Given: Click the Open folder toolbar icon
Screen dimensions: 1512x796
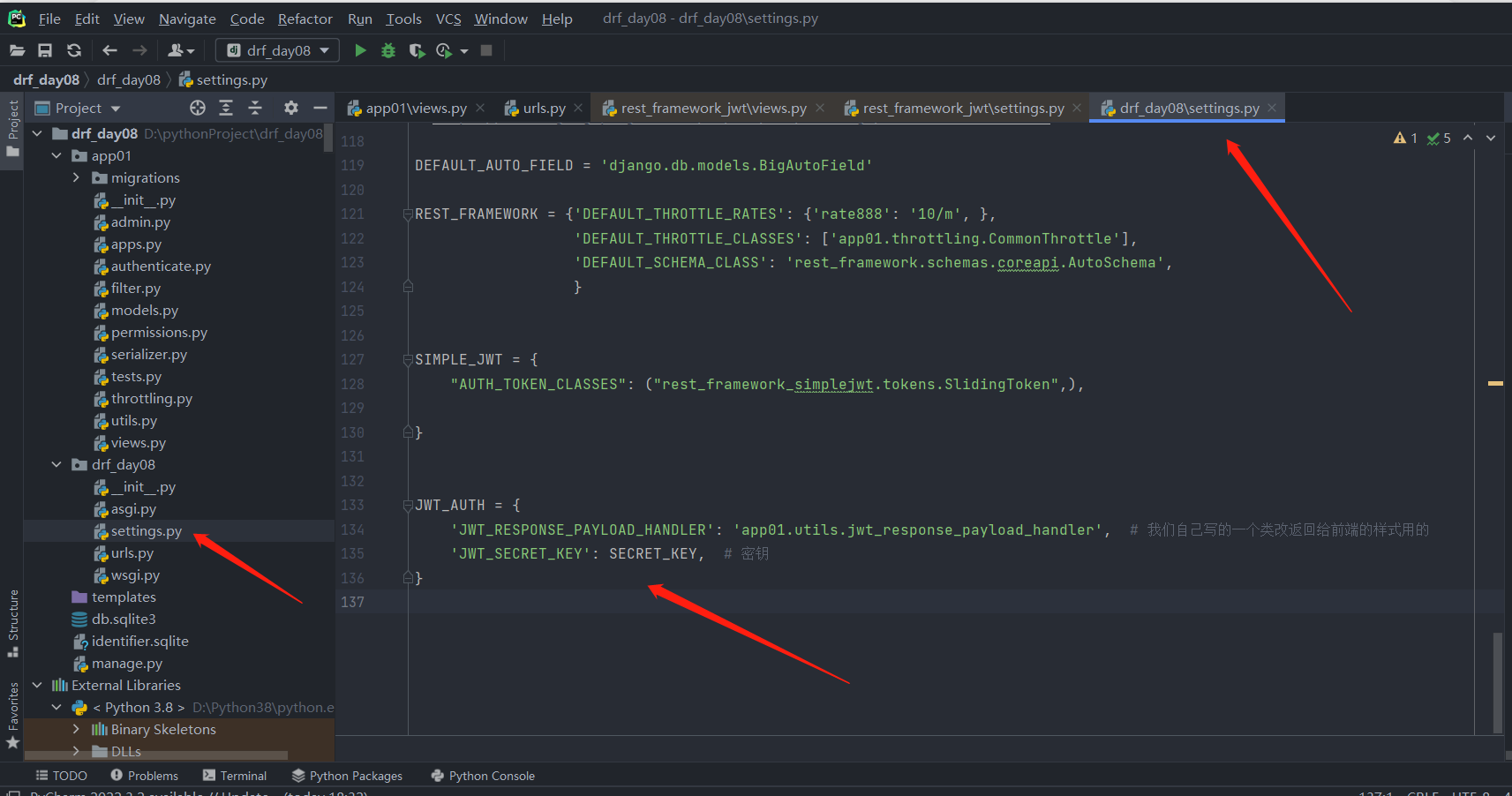Looking at the screenshot, I should tap(17, 50).
